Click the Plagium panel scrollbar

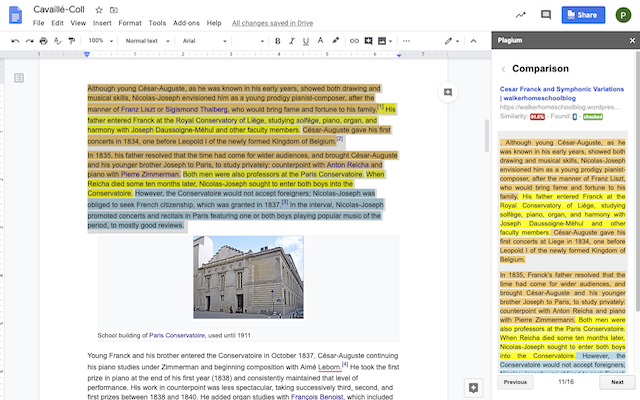click(638, 182)
